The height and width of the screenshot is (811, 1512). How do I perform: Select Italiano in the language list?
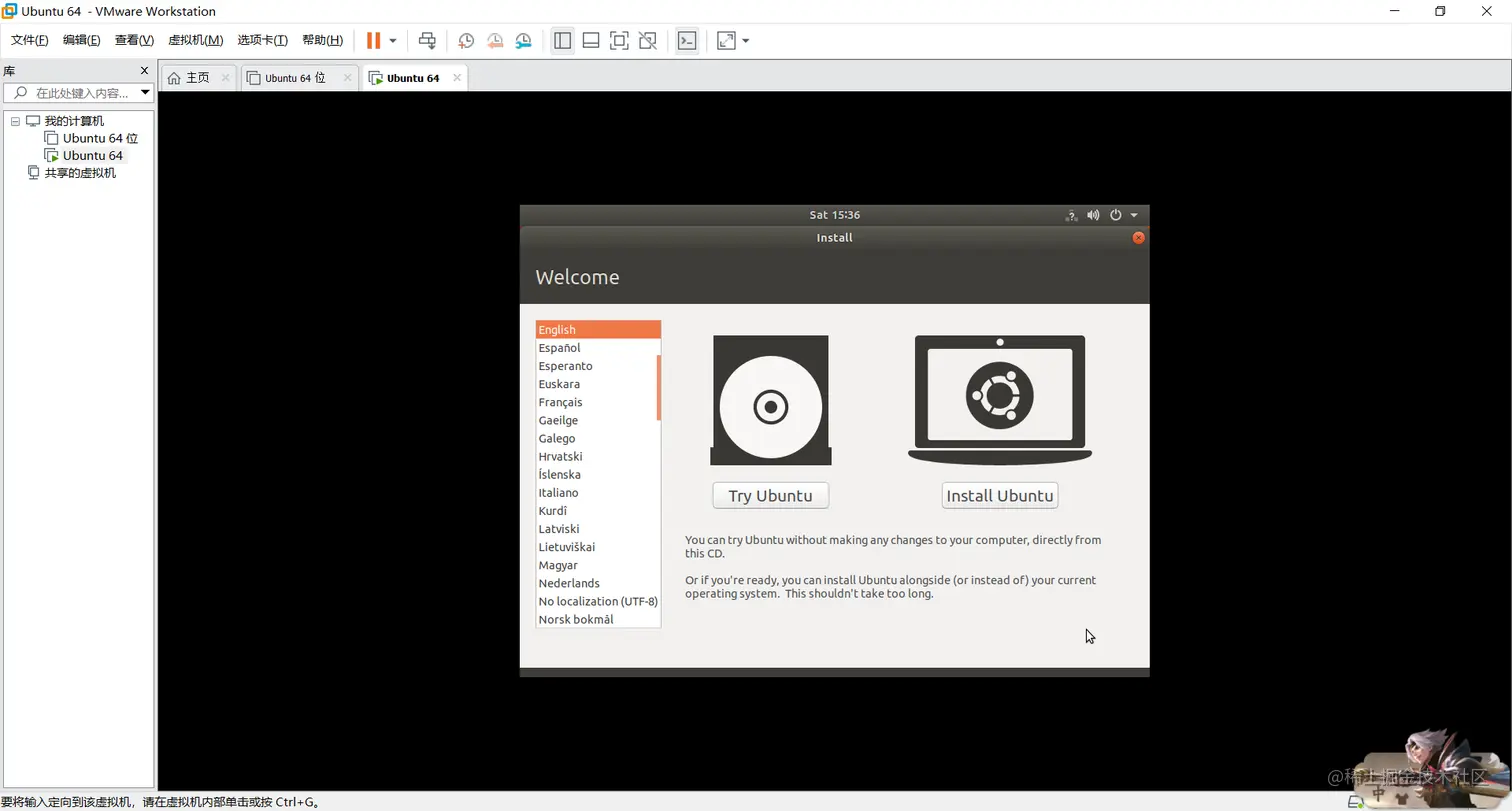click(596, 493)
